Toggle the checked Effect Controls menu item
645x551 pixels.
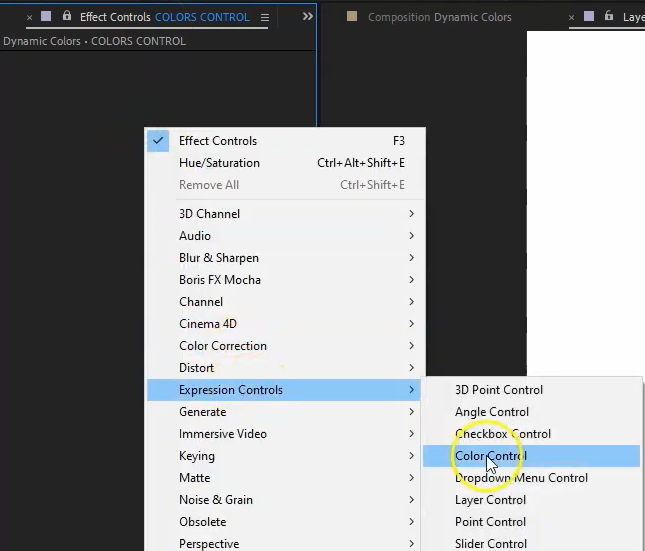pos(217,141)
